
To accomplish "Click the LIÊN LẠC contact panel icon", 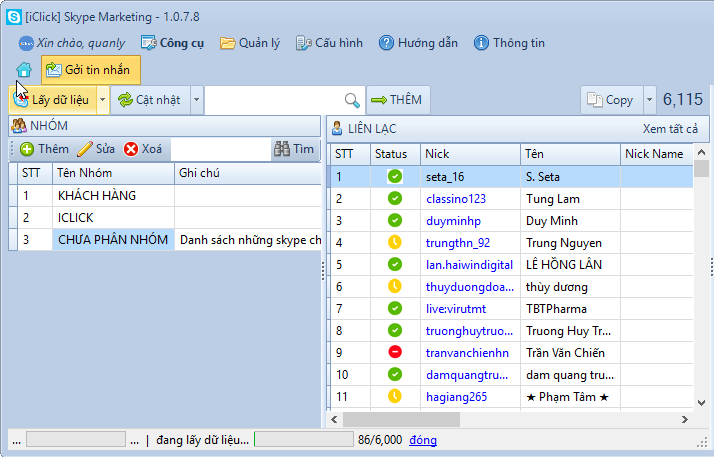I will tap(337, 129).
